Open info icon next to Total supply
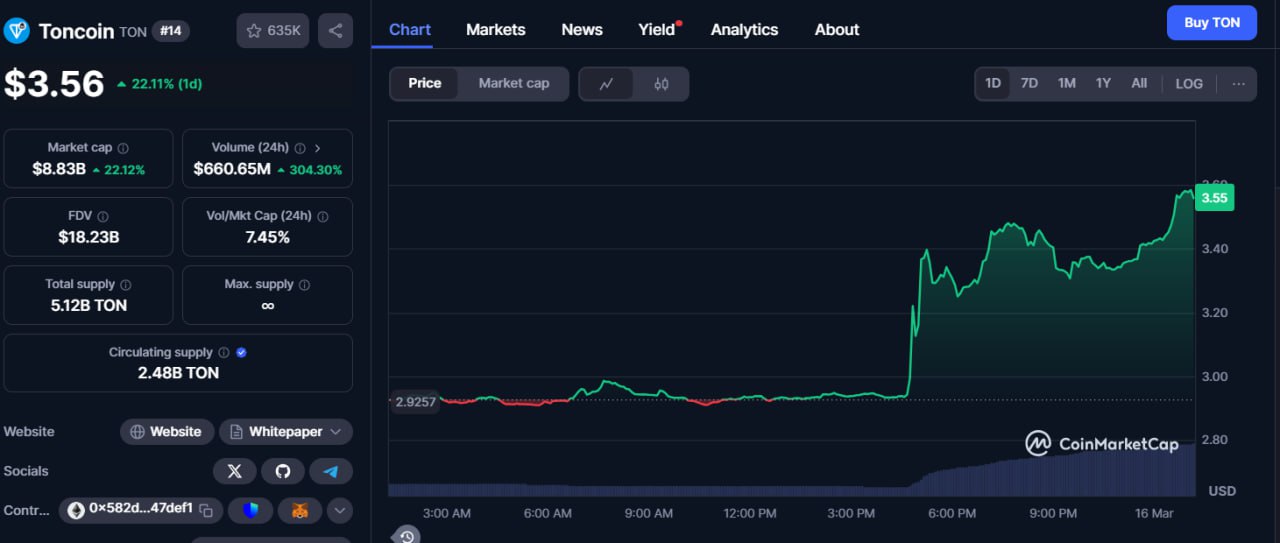Viewport: 1280px width, 543px height. pyautogui.click(x=125, y=285)
